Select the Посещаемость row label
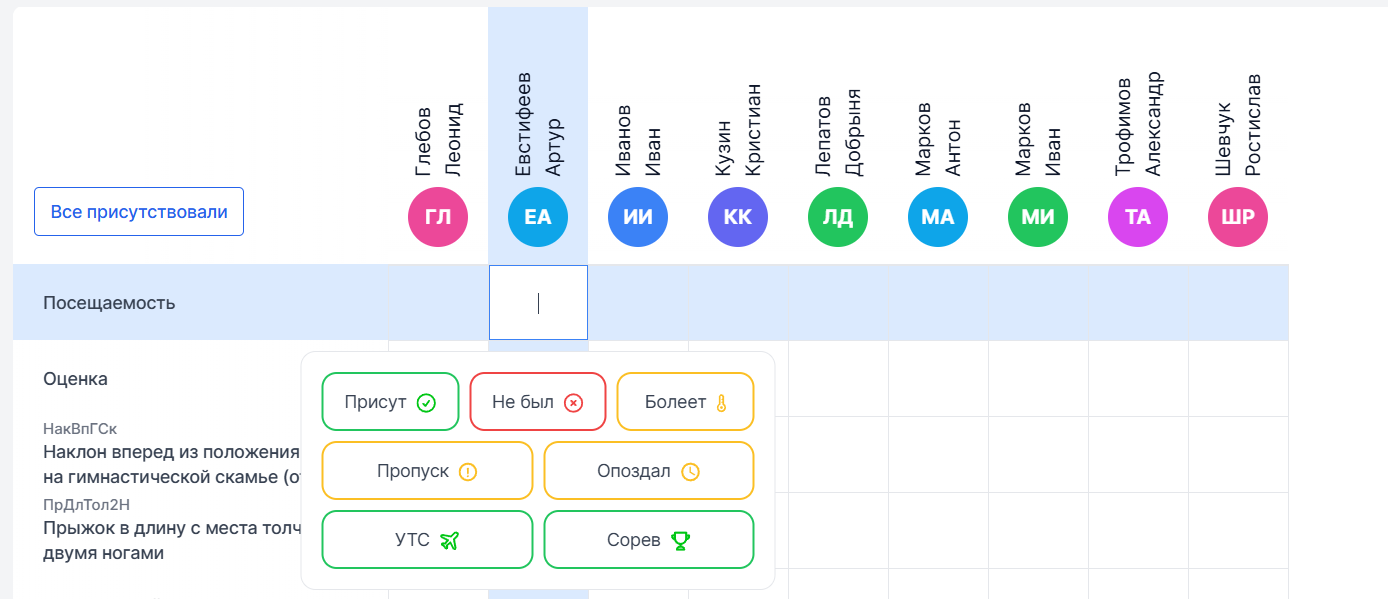This screenshot has height=599, width=1388. coord(109,302)
